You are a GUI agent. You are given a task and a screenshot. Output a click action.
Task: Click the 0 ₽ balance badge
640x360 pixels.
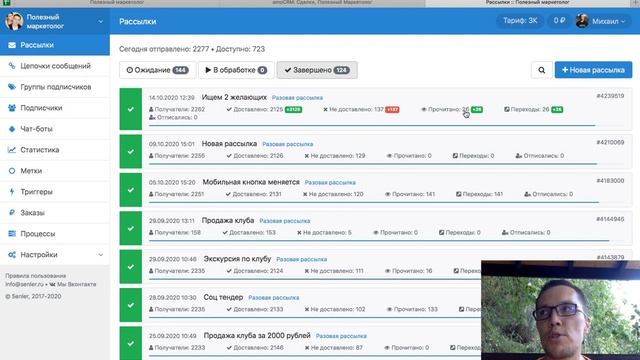pyautogui.click(x=559, y=21)
